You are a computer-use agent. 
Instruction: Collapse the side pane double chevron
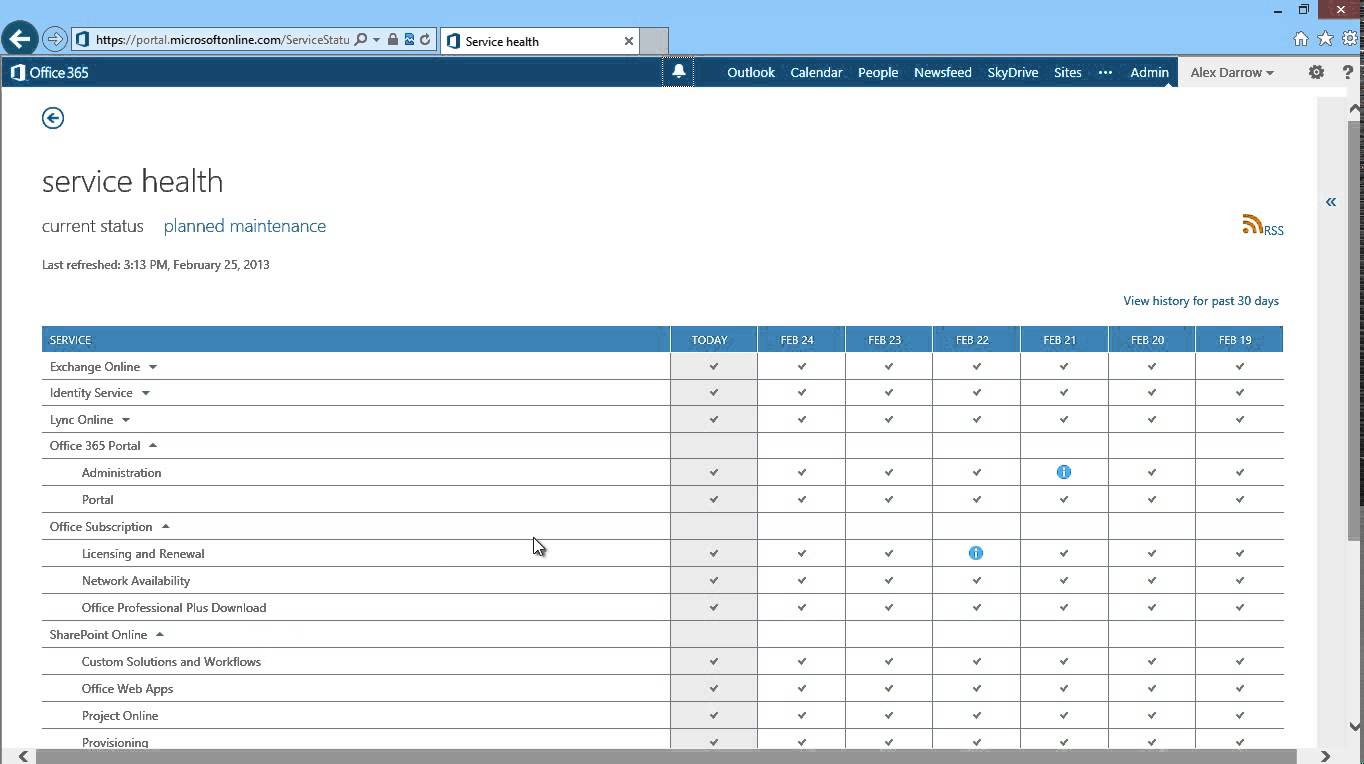click(x=1331, y=202)
